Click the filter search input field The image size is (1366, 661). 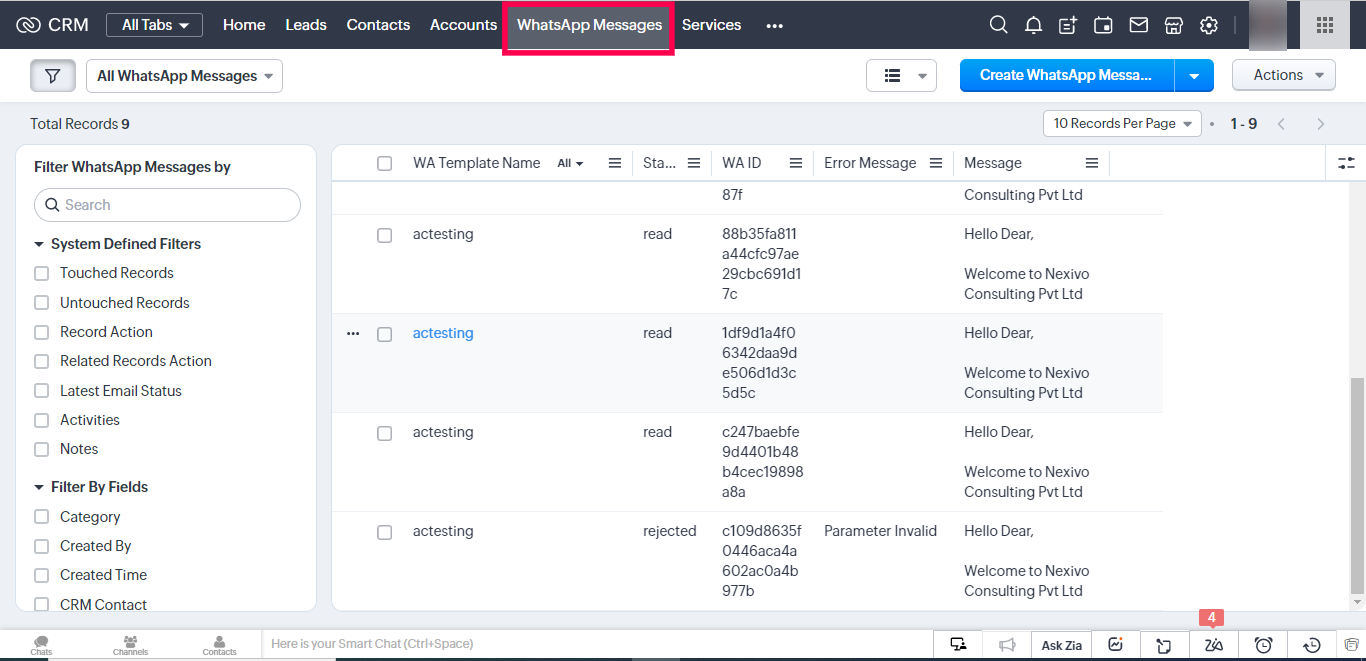pyautogui.click(x=168, y=205)
